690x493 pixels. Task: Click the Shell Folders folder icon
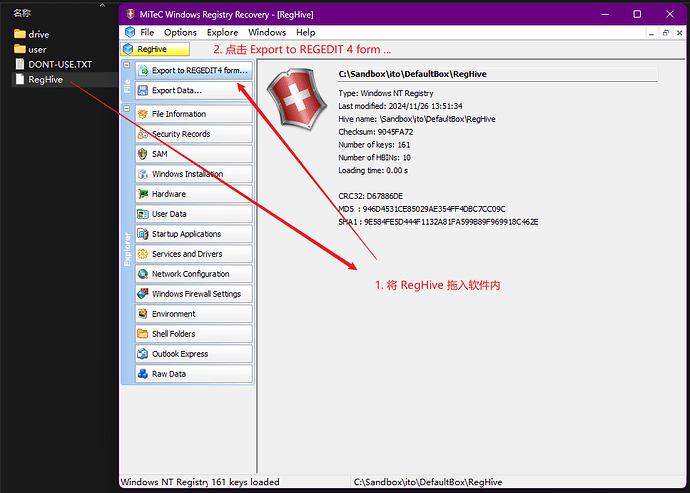click(143, 334)
